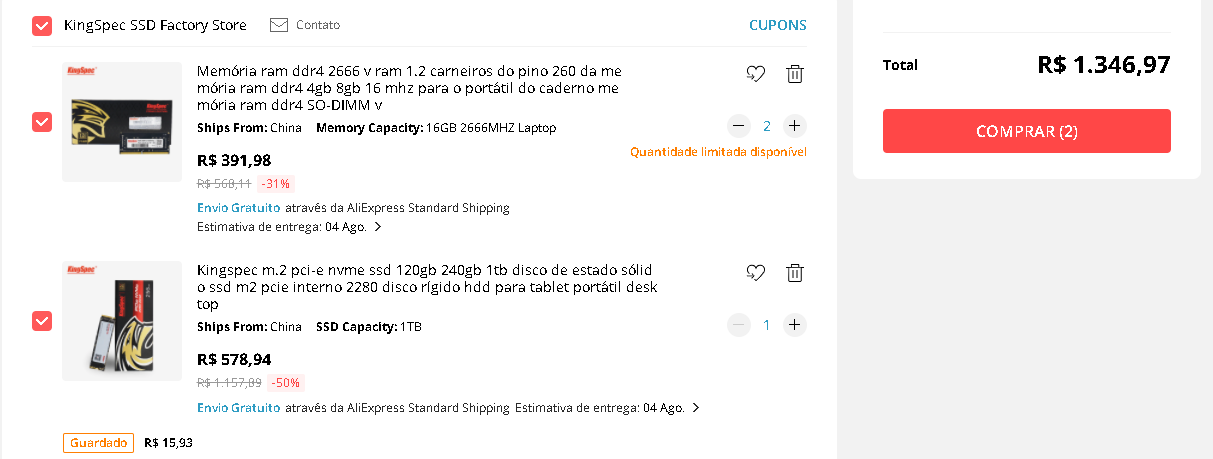Toggle the RAM memory item checkbox

pyautogui.click(x=42, y=122)
